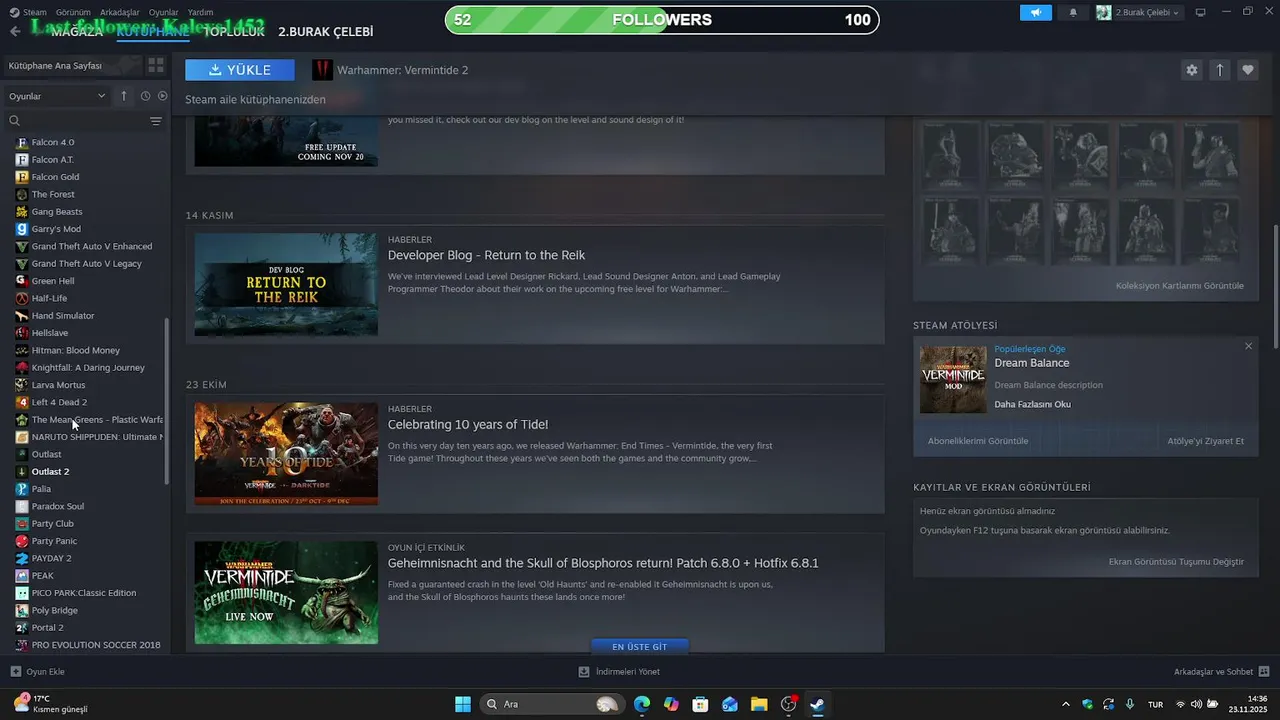The width and height of the screenshot is (1280, 720).
Task: Click the game list scrollbar
Action: [x=167, y=400]
